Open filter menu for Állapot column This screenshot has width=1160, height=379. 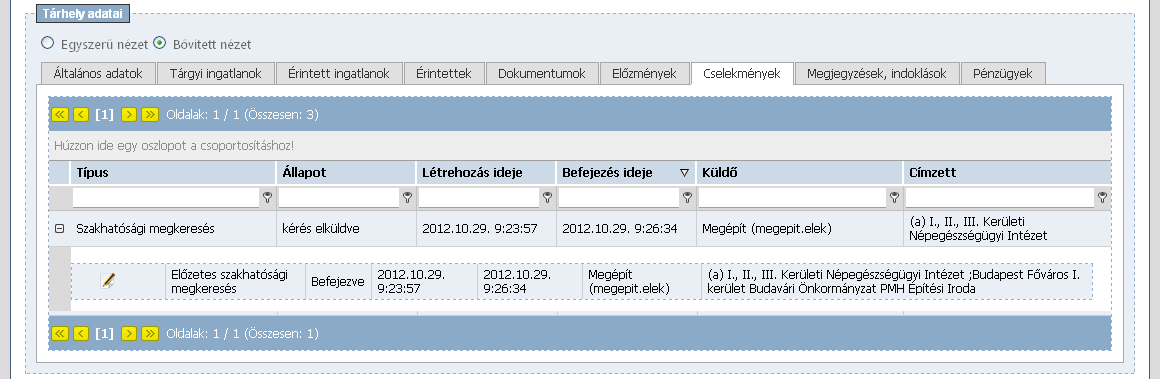coord(407,198)
